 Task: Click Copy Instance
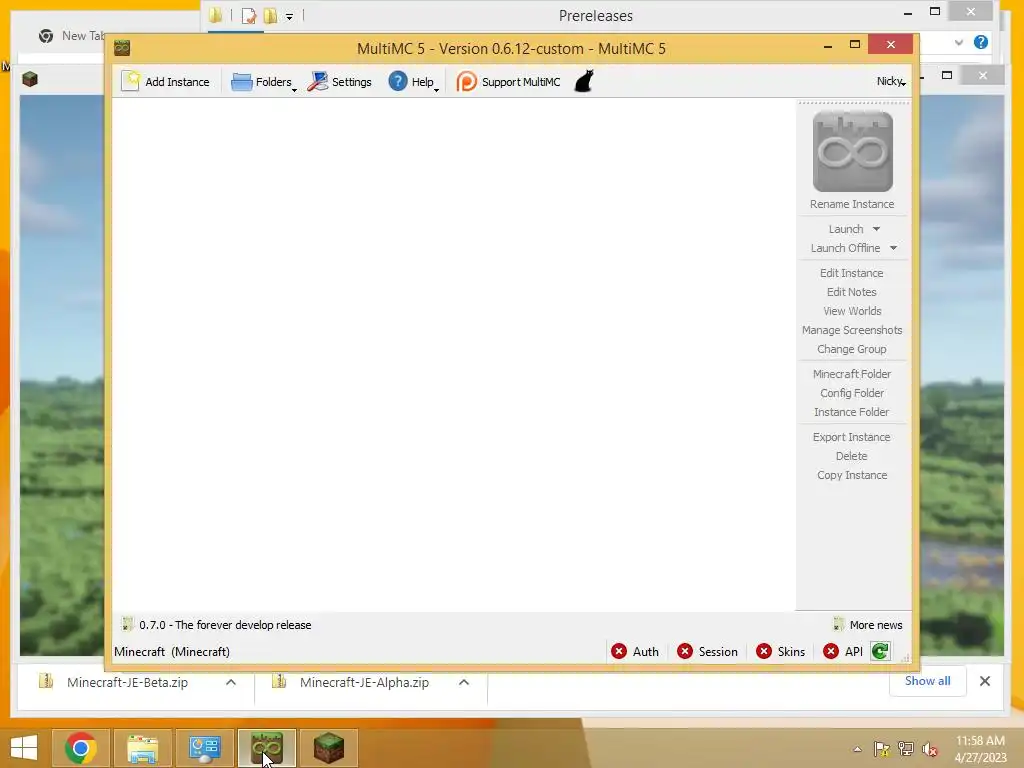click(x=852, y=475)
